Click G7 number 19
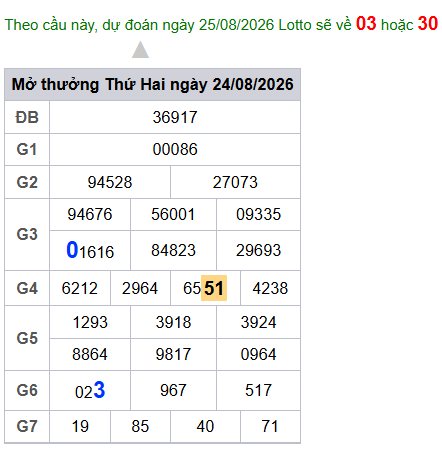The height and width of the screenshot is (450, 442). pyautogui.click(x=80, y=426)
